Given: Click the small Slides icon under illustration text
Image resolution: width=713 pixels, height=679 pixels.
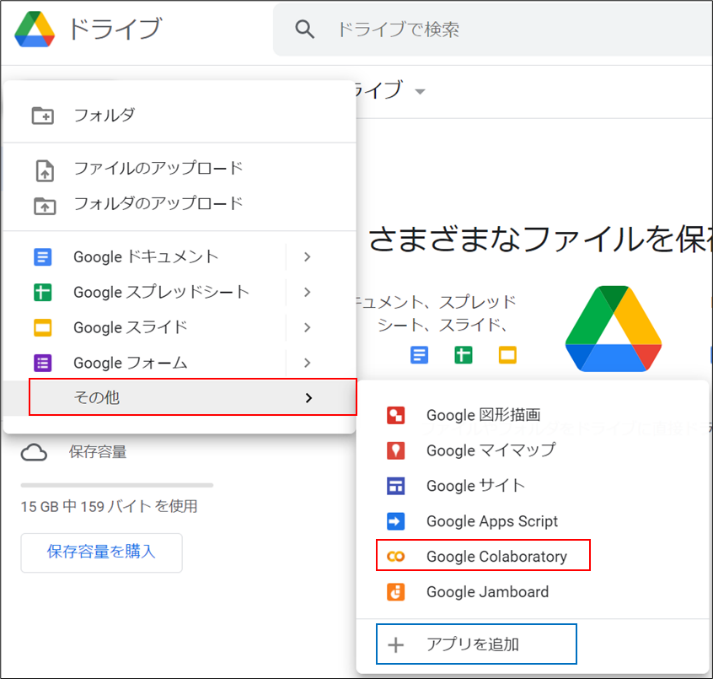Looking at the screenshot, I should coord(507,355).
